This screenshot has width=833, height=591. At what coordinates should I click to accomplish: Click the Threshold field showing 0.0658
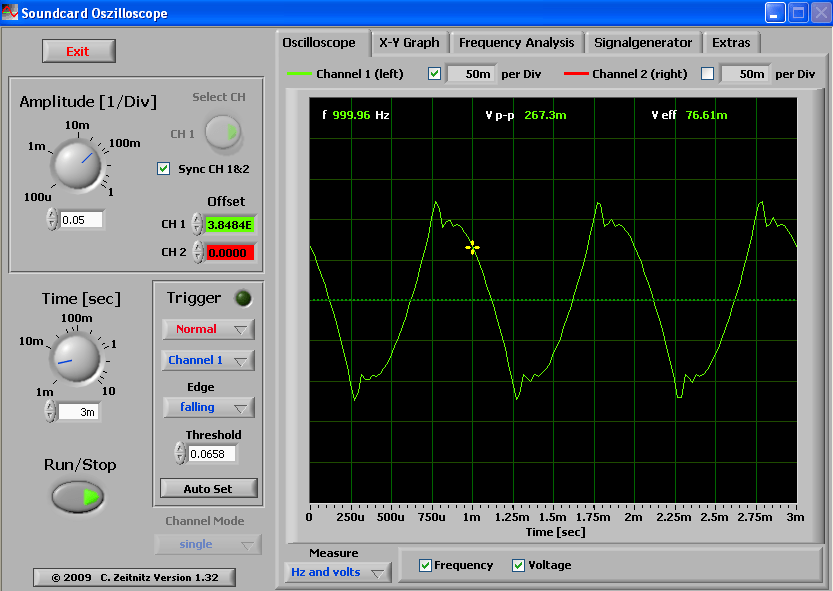[x=211, y=454]
